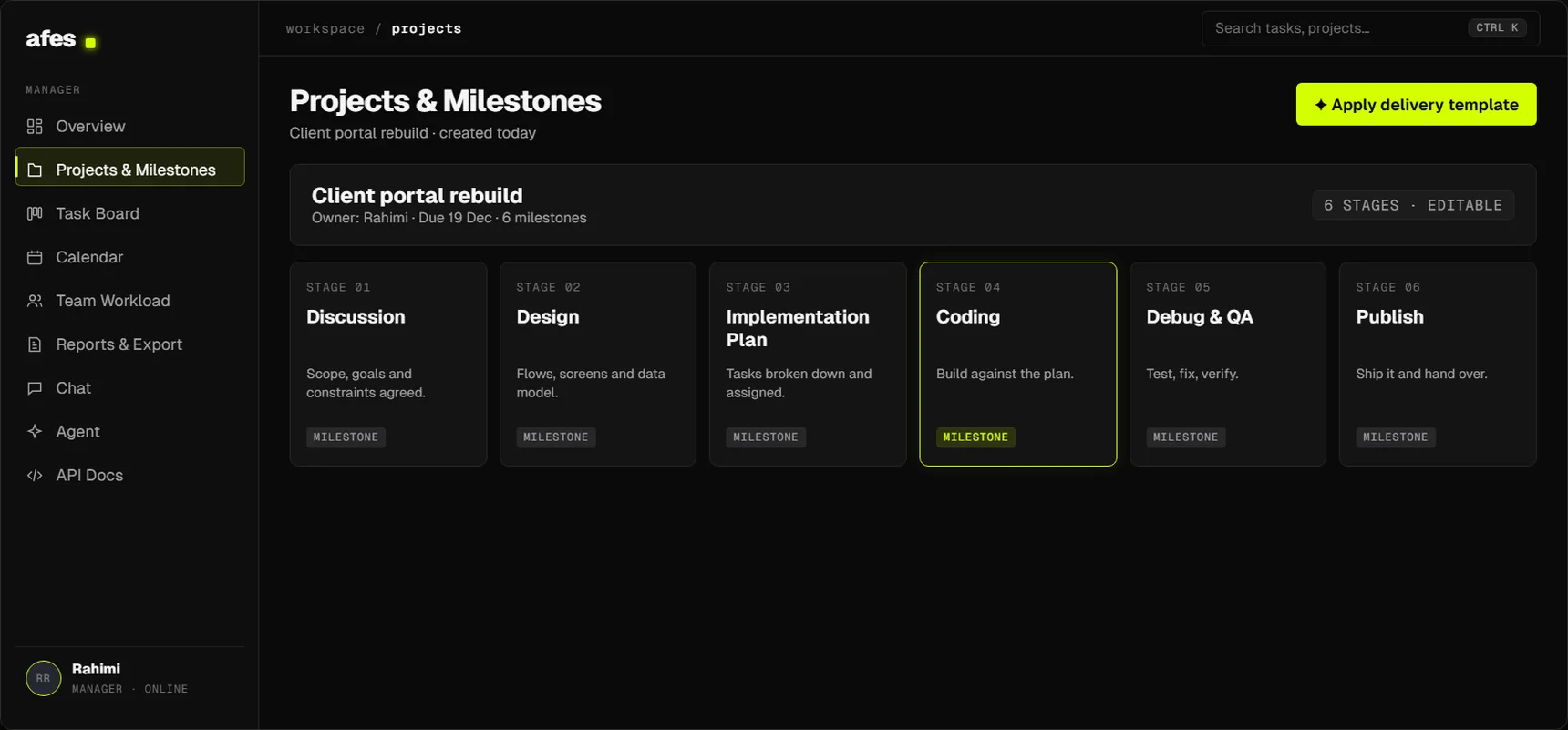
Task: Click 'Scope, goals and constraints agreed.' text
Action: click(x=366, y=383)
